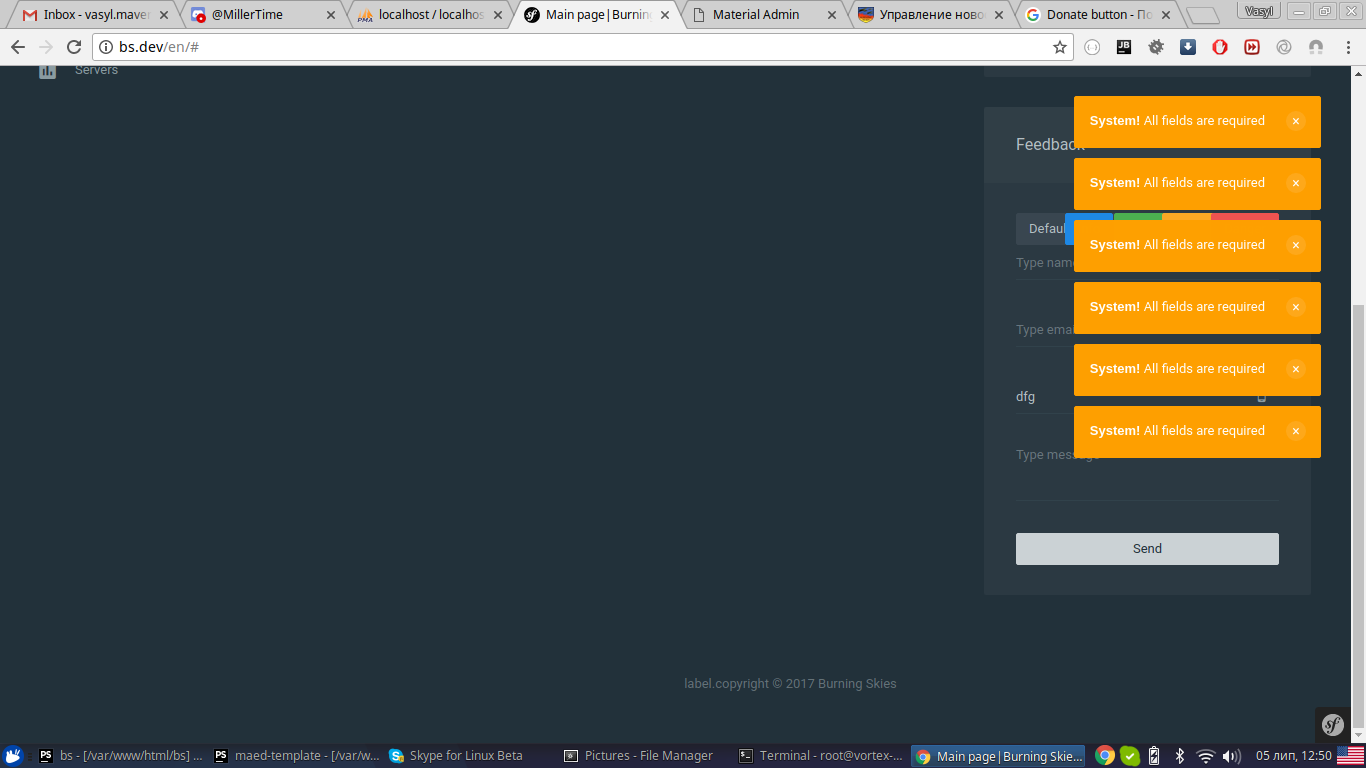Viewport: 1366px width, 768px height.
Task: Click the Servers chart icon in sidebar
Action: point(47,71)
